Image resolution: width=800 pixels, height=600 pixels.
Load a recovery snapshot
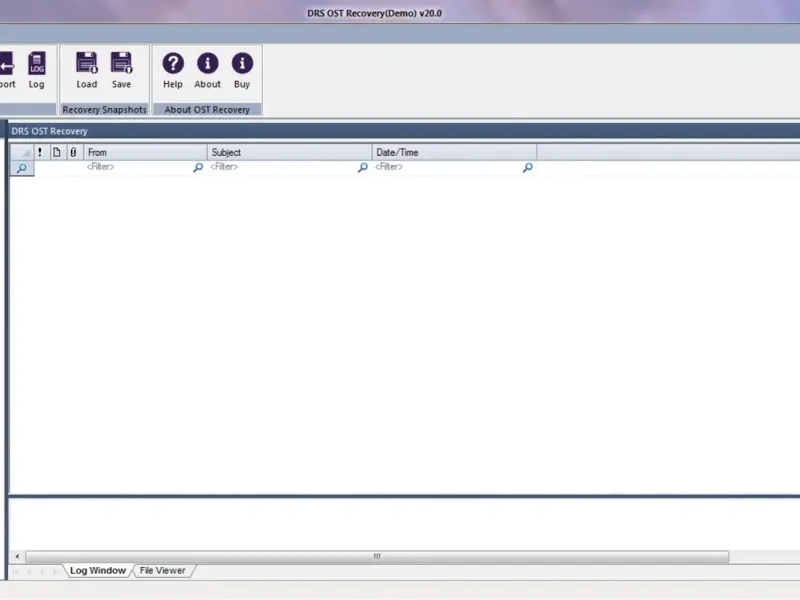[87, 70]
